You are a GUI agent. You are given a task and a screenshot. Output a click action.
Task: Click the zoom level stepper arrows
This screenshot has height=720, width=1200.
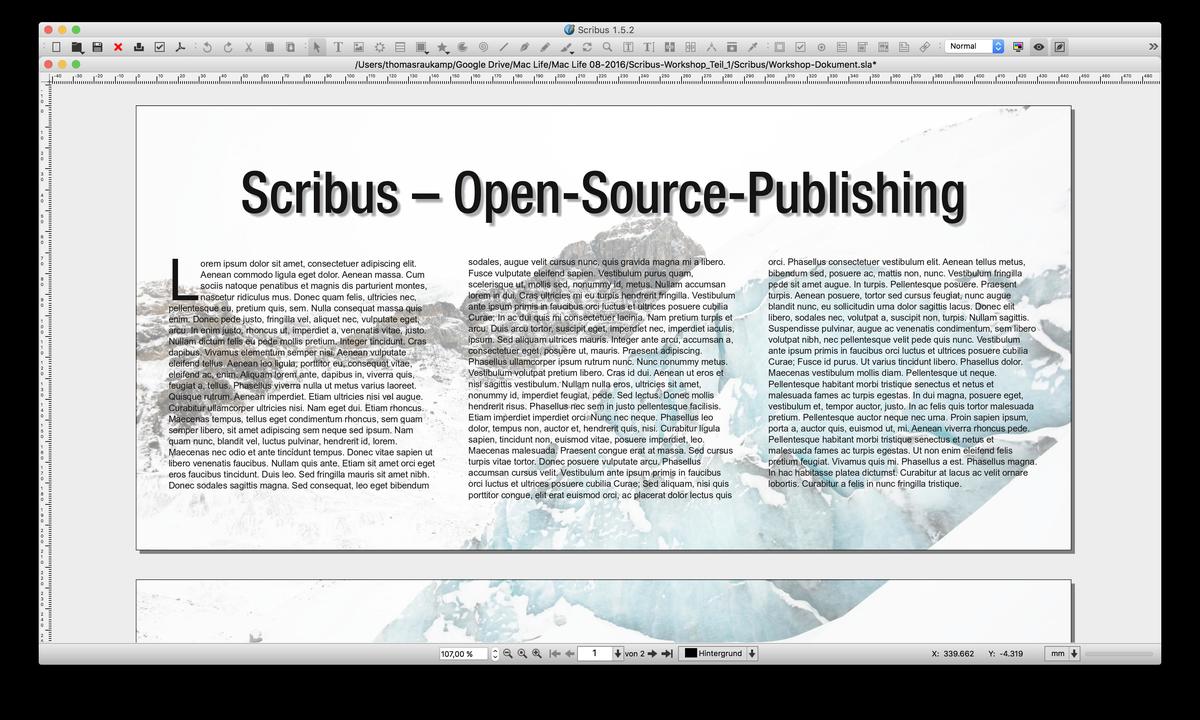tap(496, 653)
